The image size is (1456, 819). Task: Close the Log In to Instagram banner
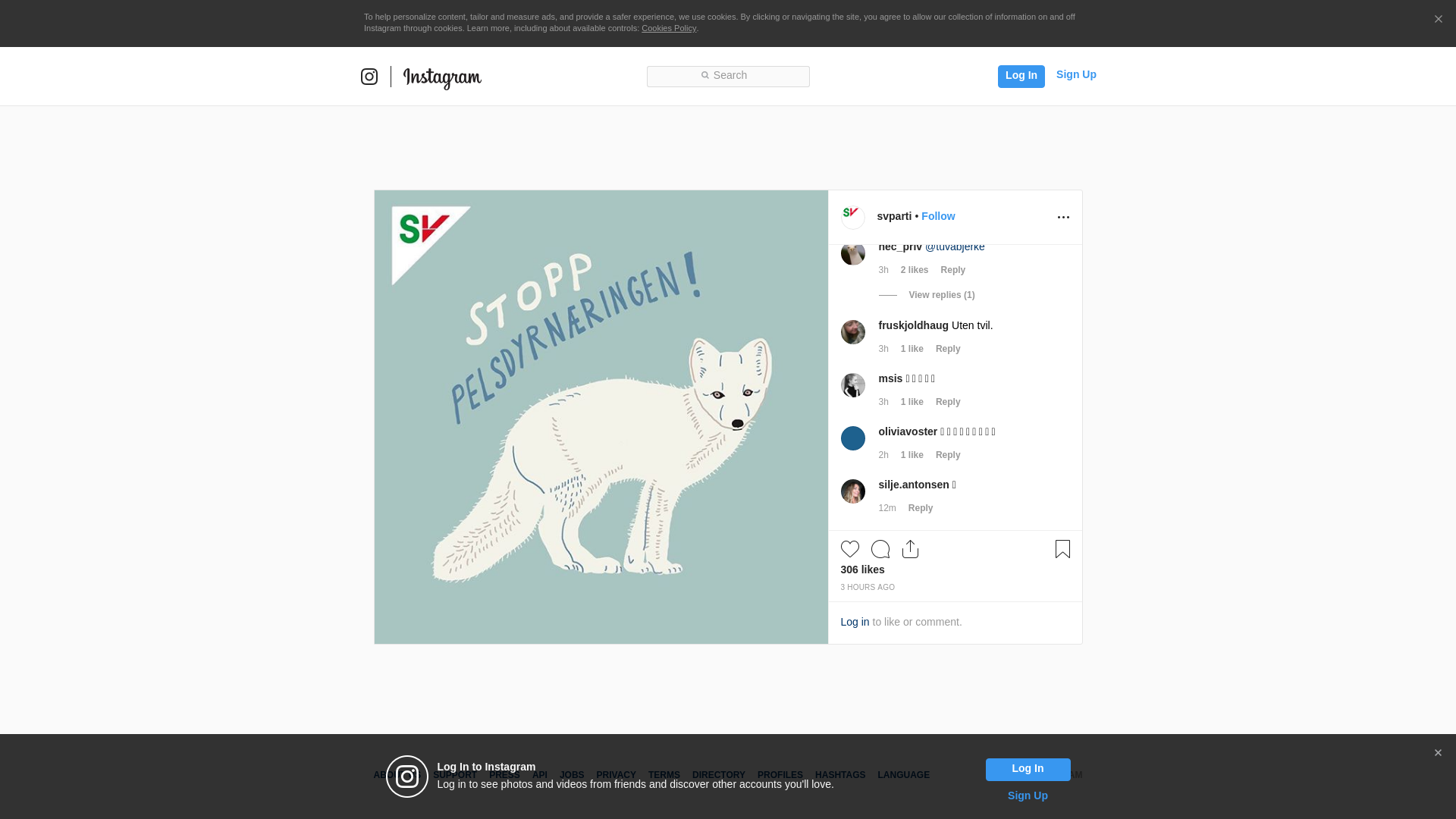point(1438,753)
